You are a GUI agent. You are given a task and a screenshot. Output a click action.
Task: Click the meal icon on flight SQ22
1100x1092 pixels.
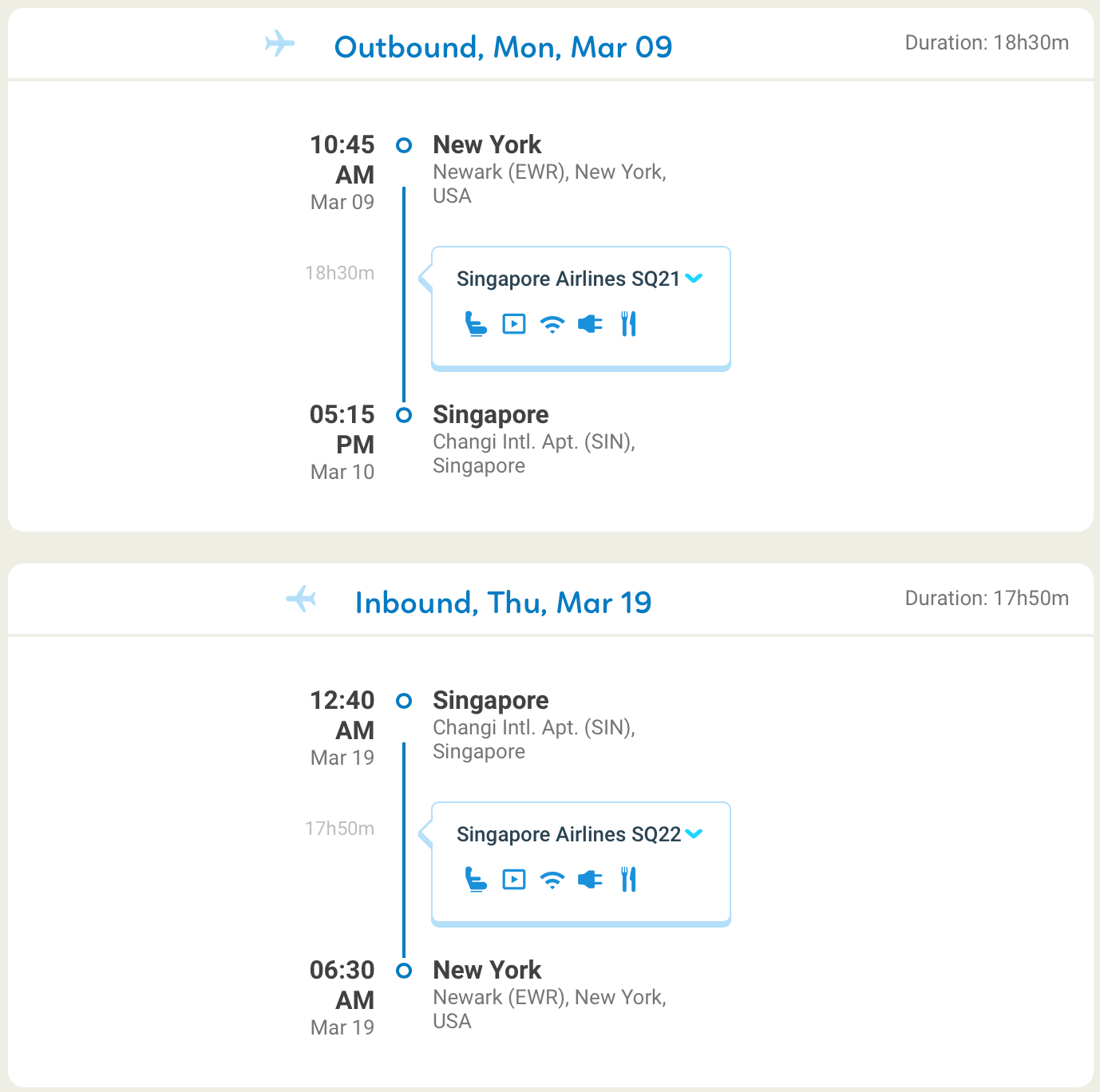tap(628, 880)
